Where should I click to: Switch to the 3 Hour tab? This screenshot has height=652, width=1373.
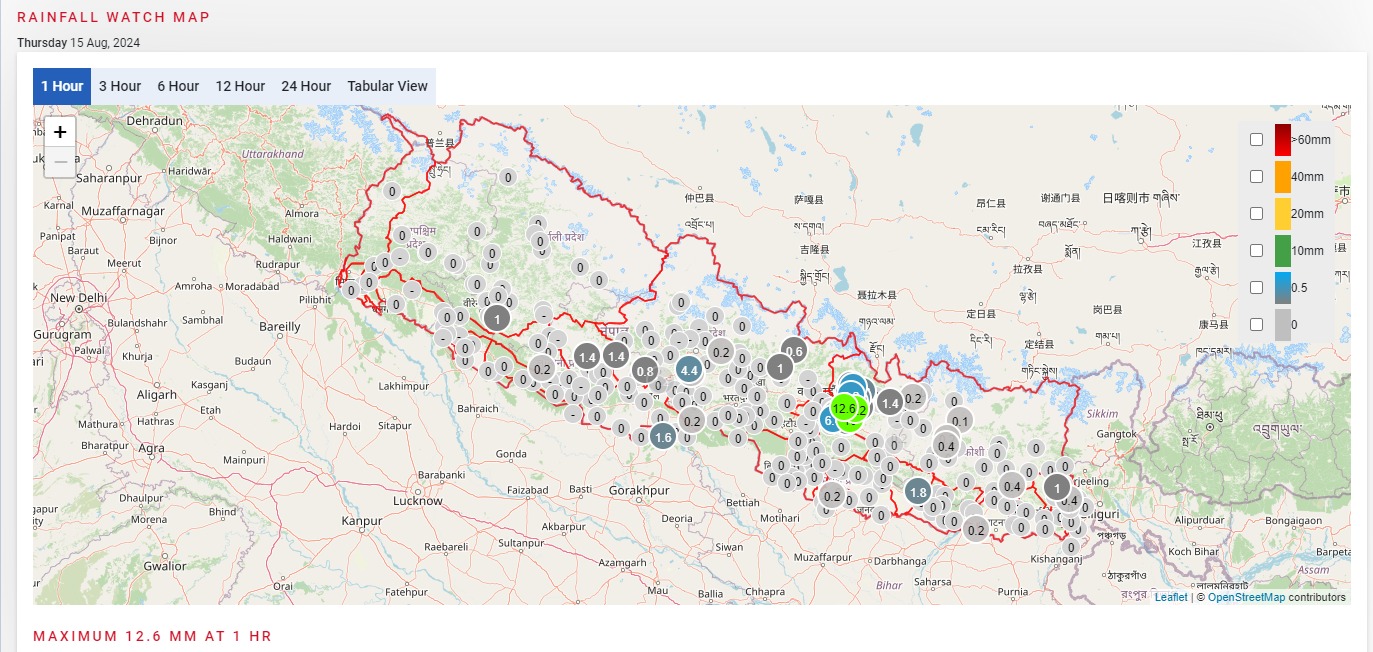(x=120, y=86)
